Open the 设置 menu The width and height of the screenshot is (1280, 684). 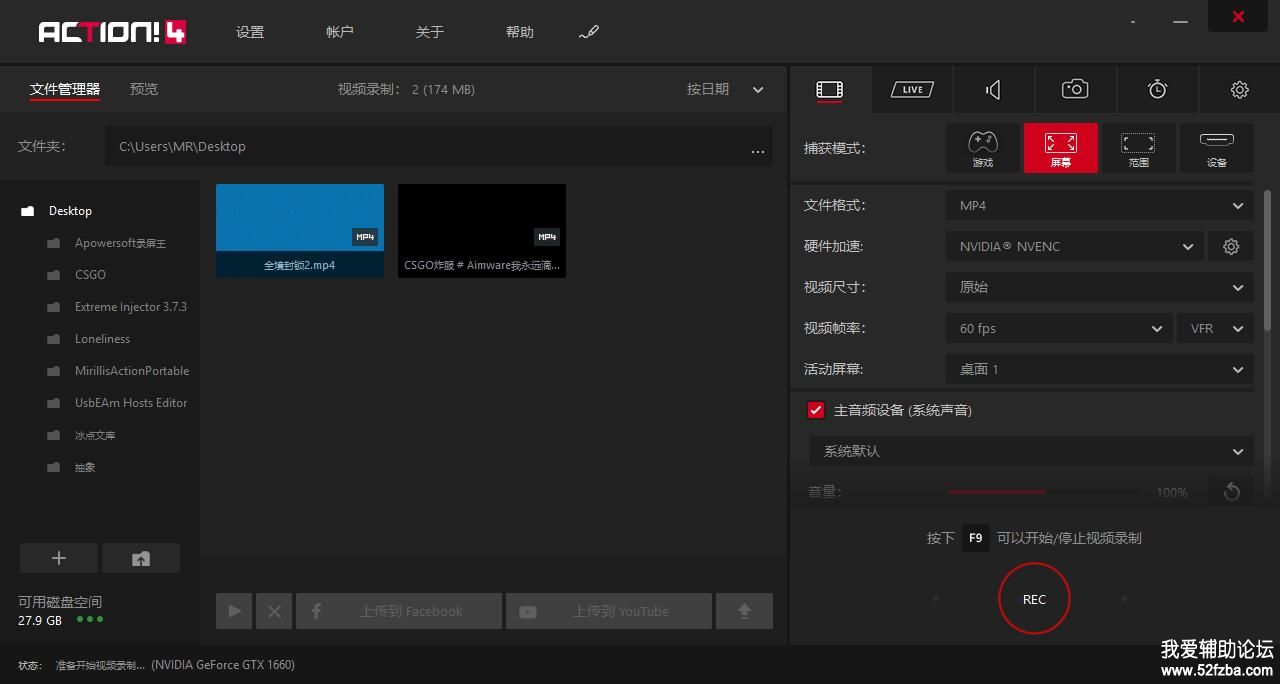[x=250, y=32]
